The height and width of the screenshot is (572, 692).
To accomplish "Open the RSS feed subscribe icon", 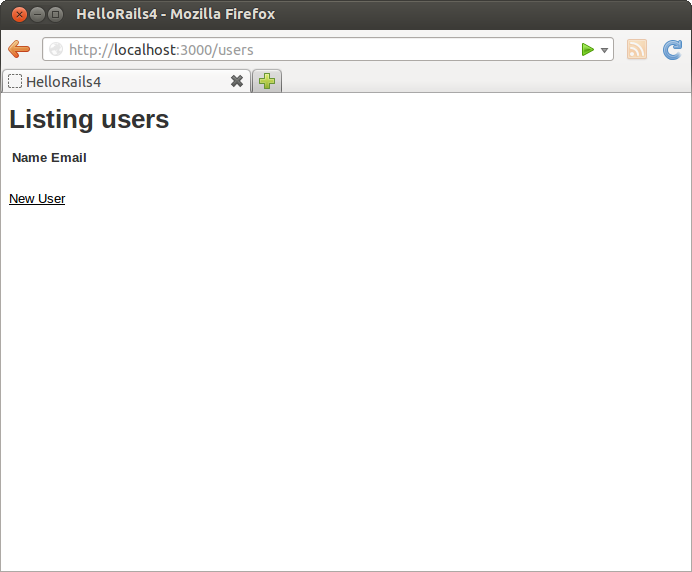I will (x=637, y=50).
